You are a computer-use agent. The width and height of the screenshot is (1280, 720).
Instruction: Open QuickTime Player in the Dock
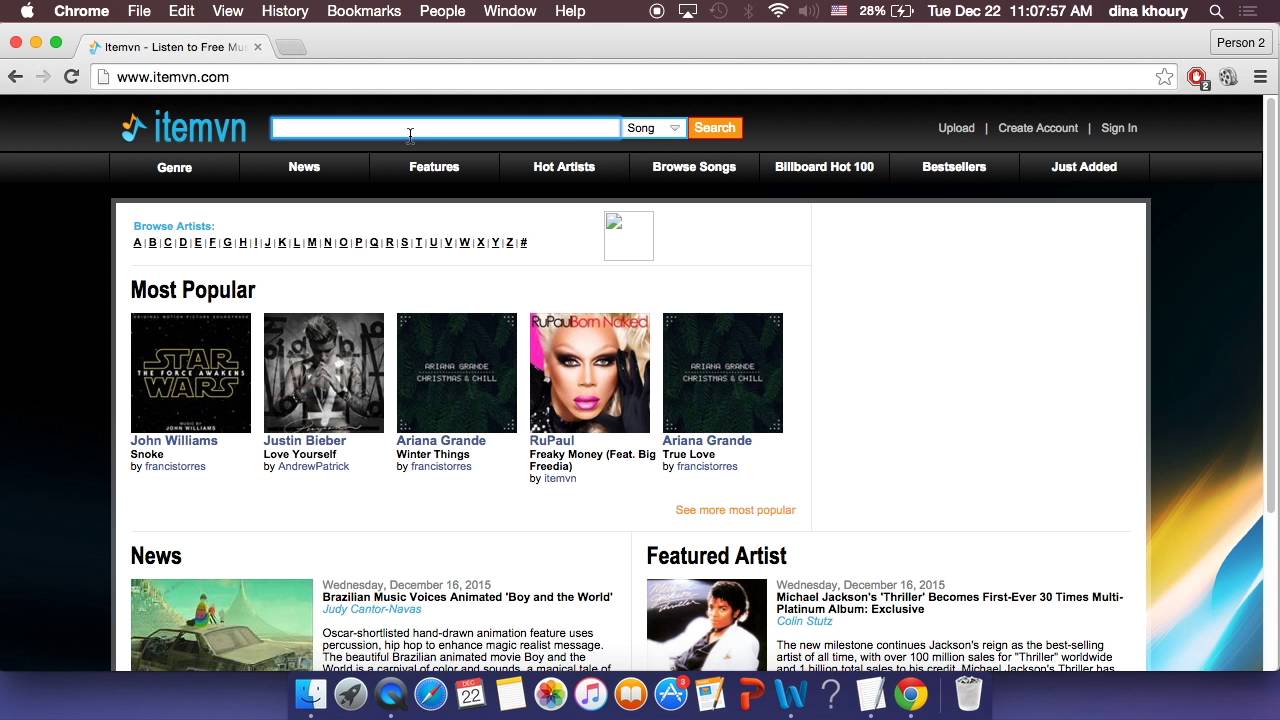(x=391, y=693)
